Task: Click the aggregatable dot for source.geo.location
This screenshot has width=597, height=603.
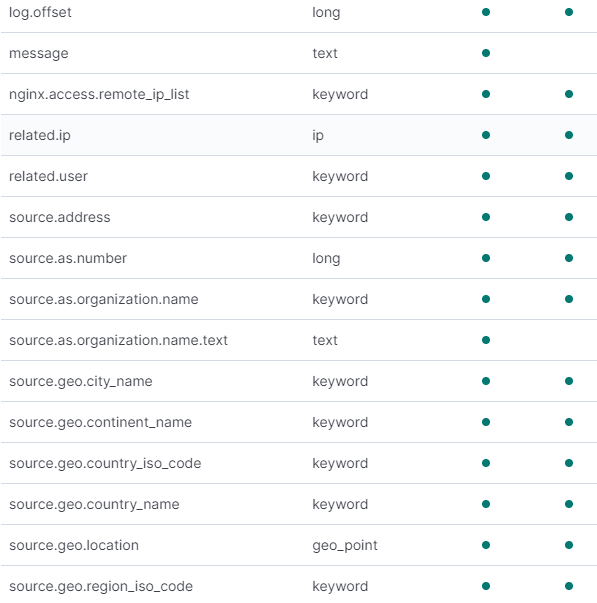Action: click(569, 545)
